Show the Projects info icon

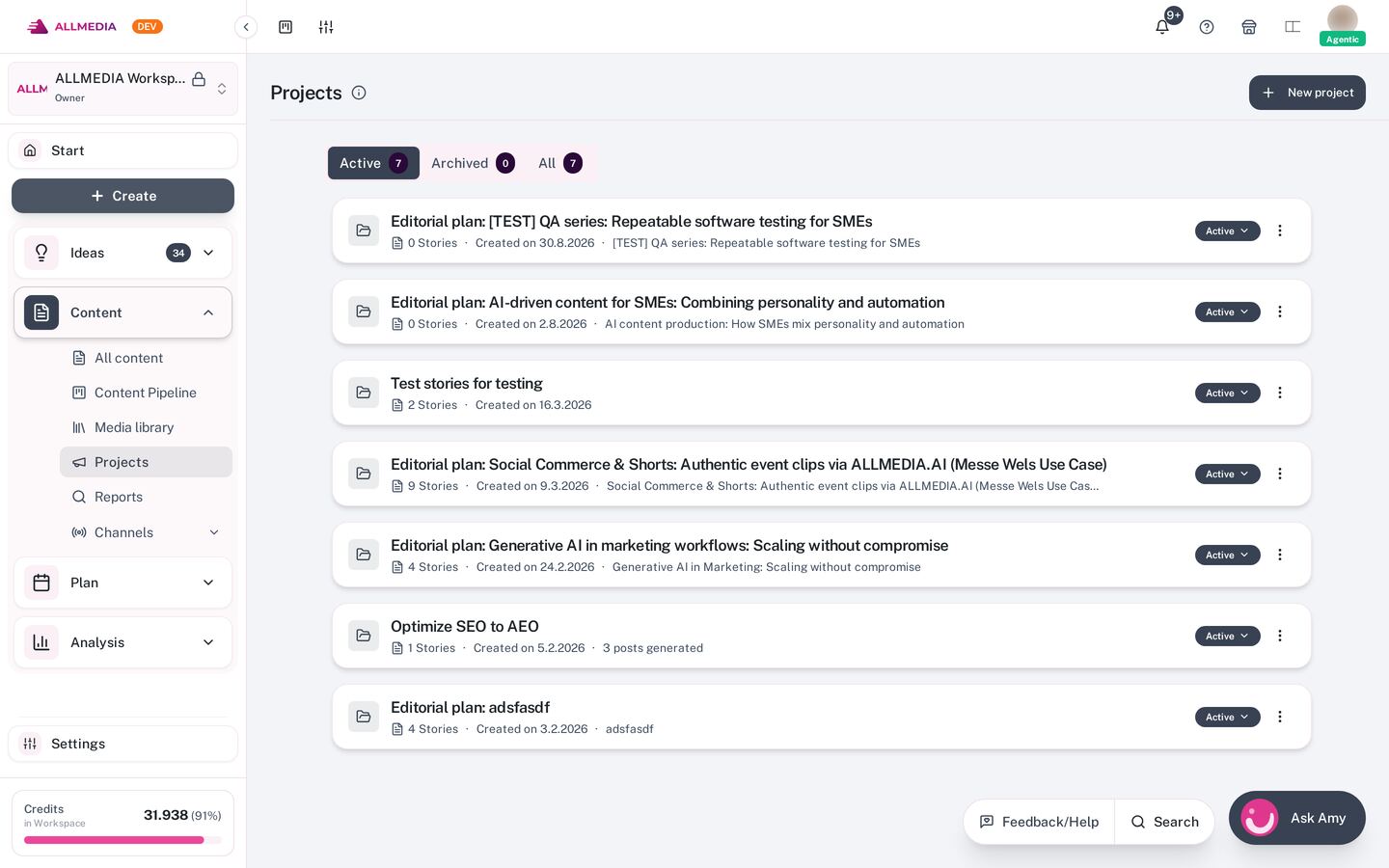click(x=359, y=93)
